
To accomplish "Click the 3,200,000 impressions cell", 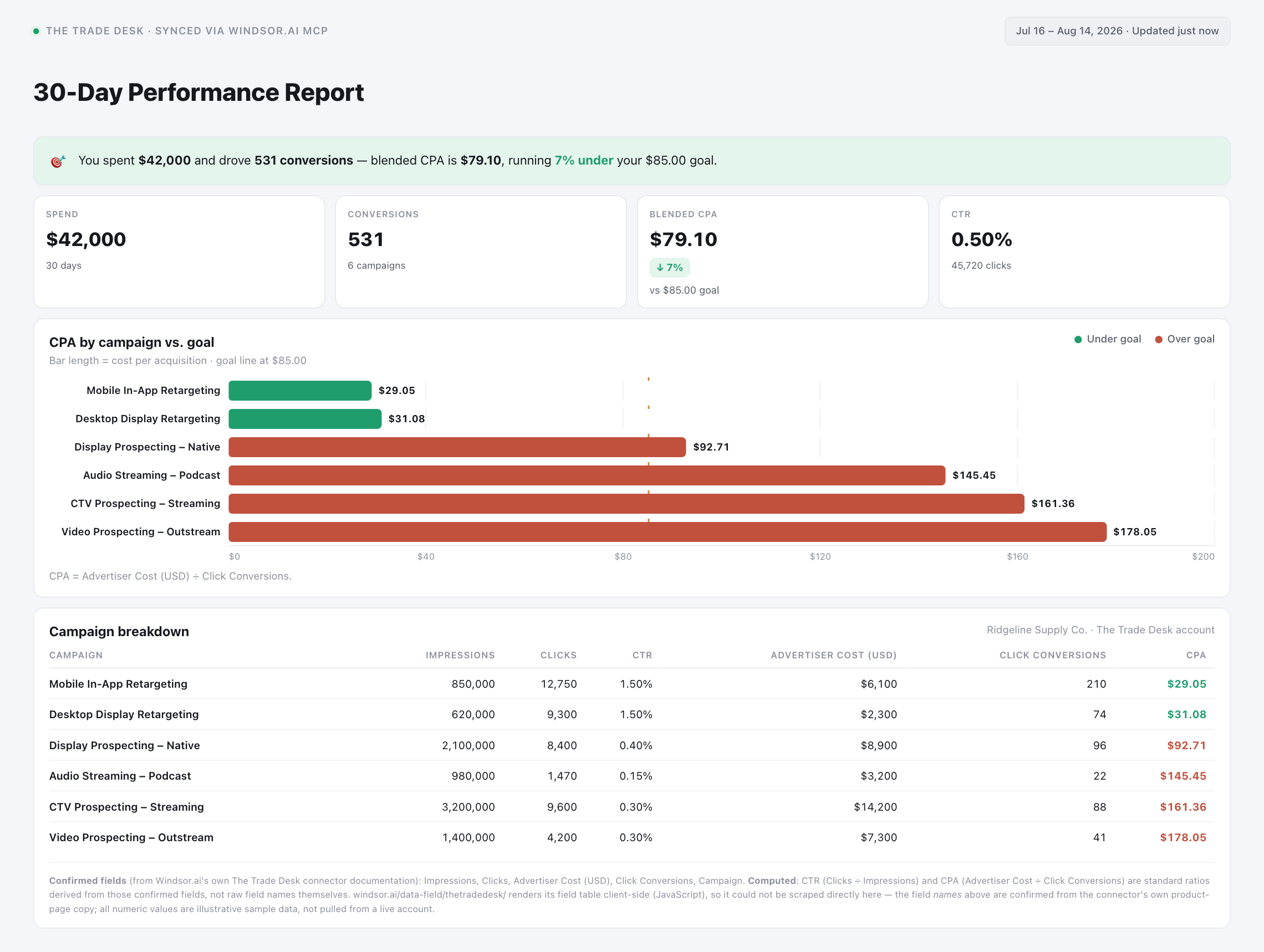I will pyautogui.click(x=468, y=806).
